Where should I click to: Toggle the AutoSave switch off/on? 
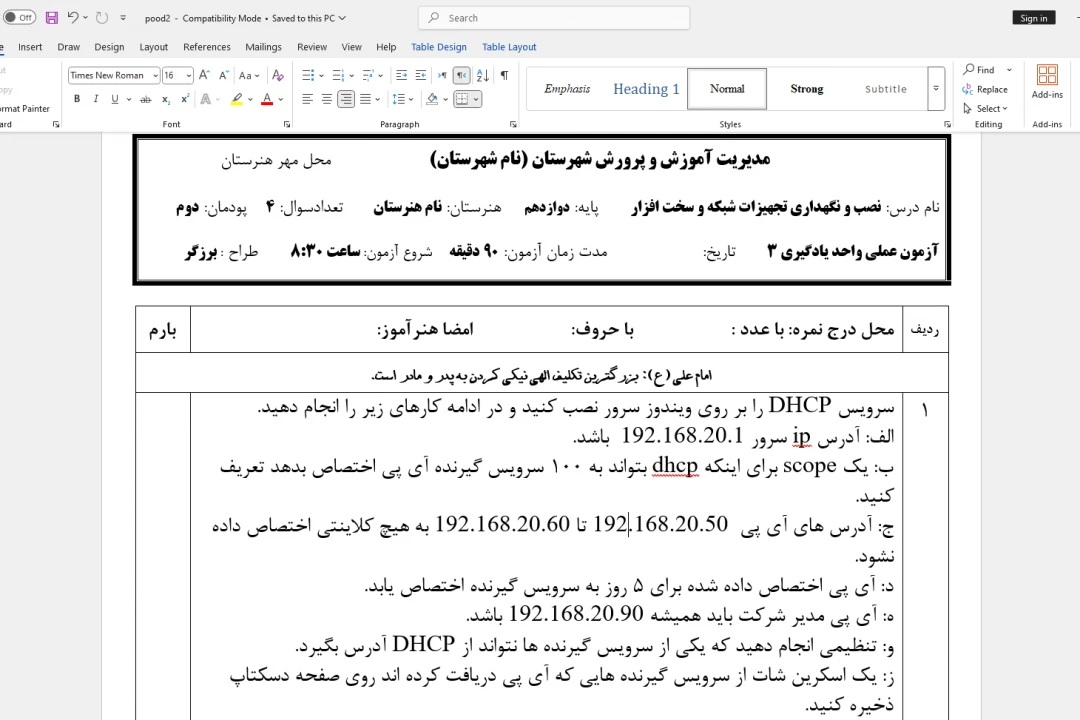tap(19, 18)
